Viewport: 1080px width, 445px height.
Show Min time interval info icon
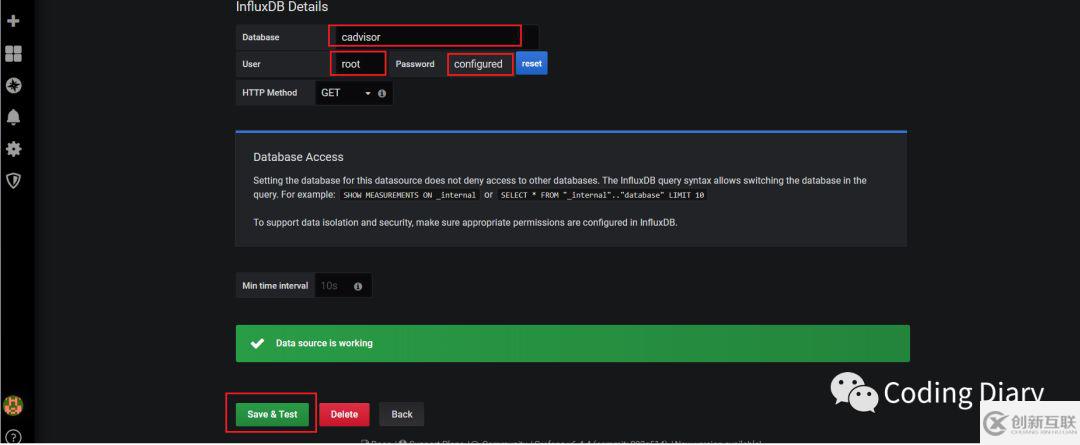358,286
